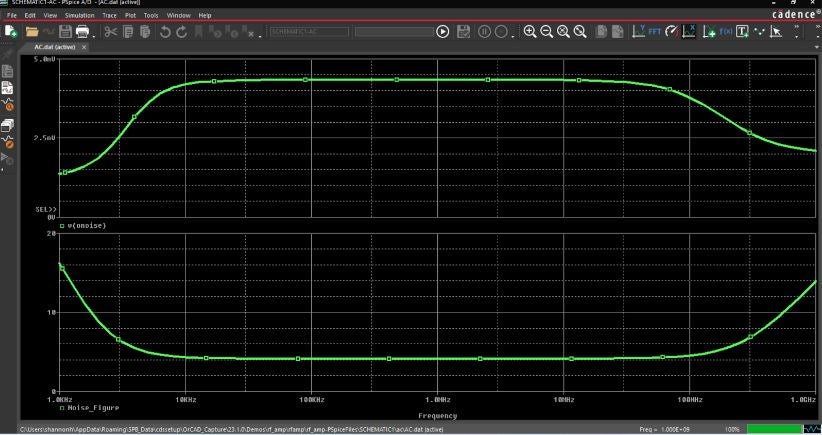822x435 pixels.
Task: Stop the simulation
Action: (x=501, y=32)
